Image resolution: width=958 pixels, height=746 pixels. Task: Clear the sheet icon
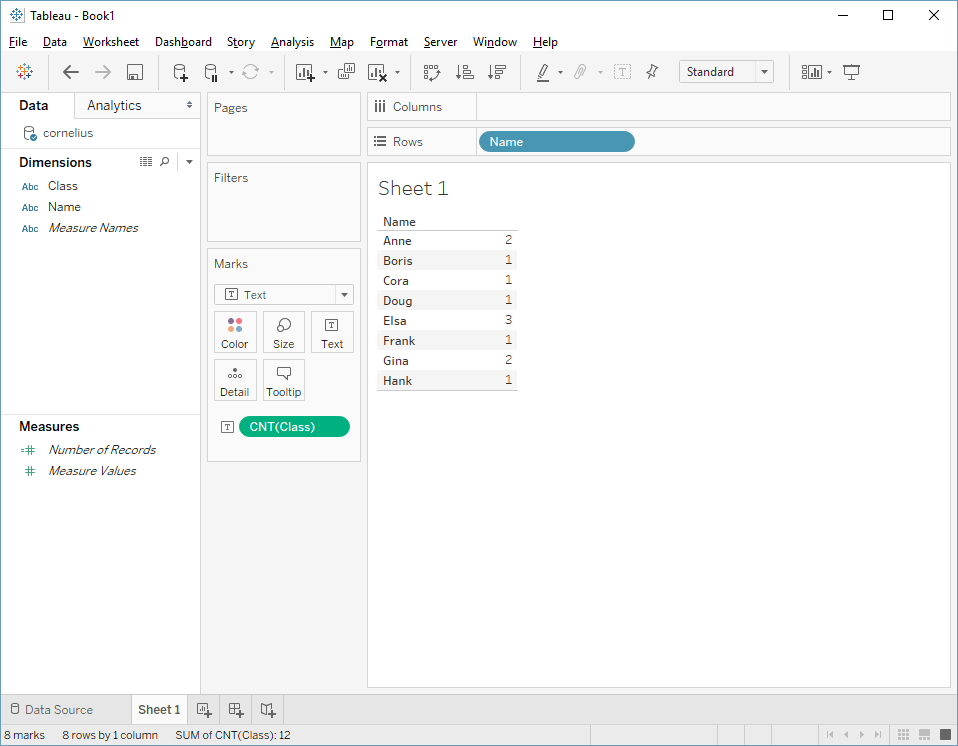[x=377, y=72]
